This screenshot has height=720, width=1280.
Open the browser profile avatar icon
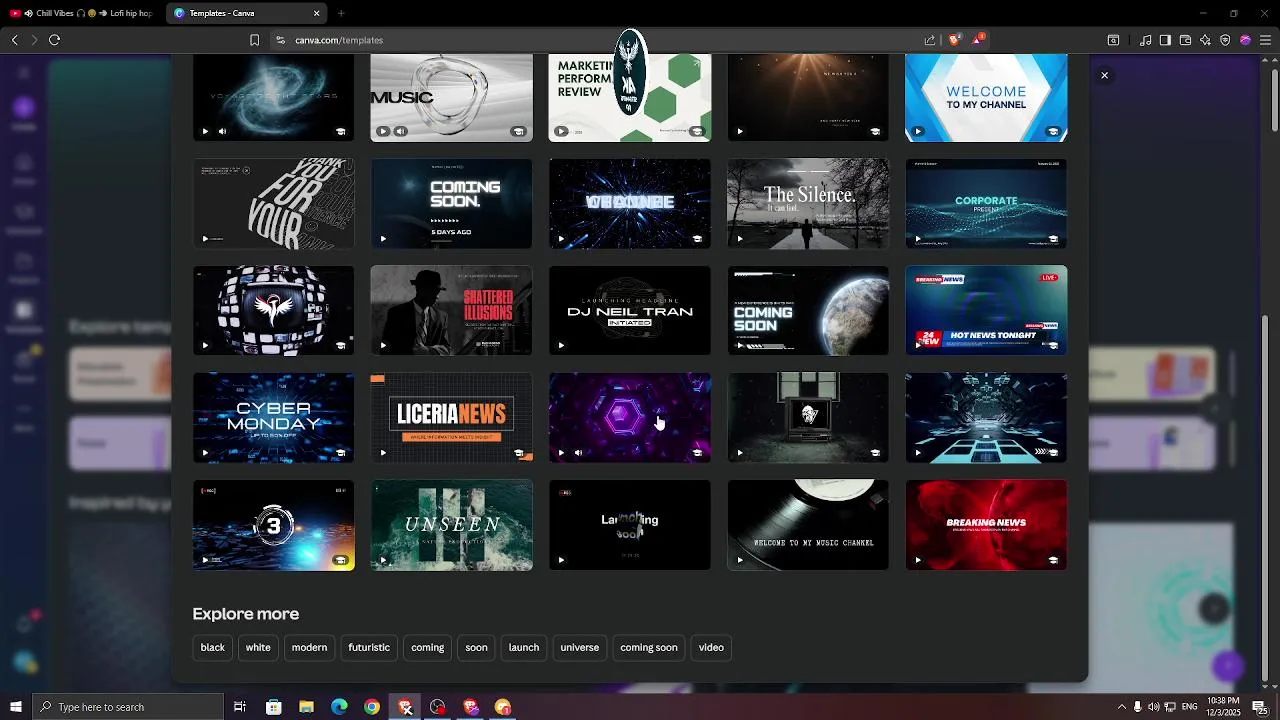(x=1245, y=40)
